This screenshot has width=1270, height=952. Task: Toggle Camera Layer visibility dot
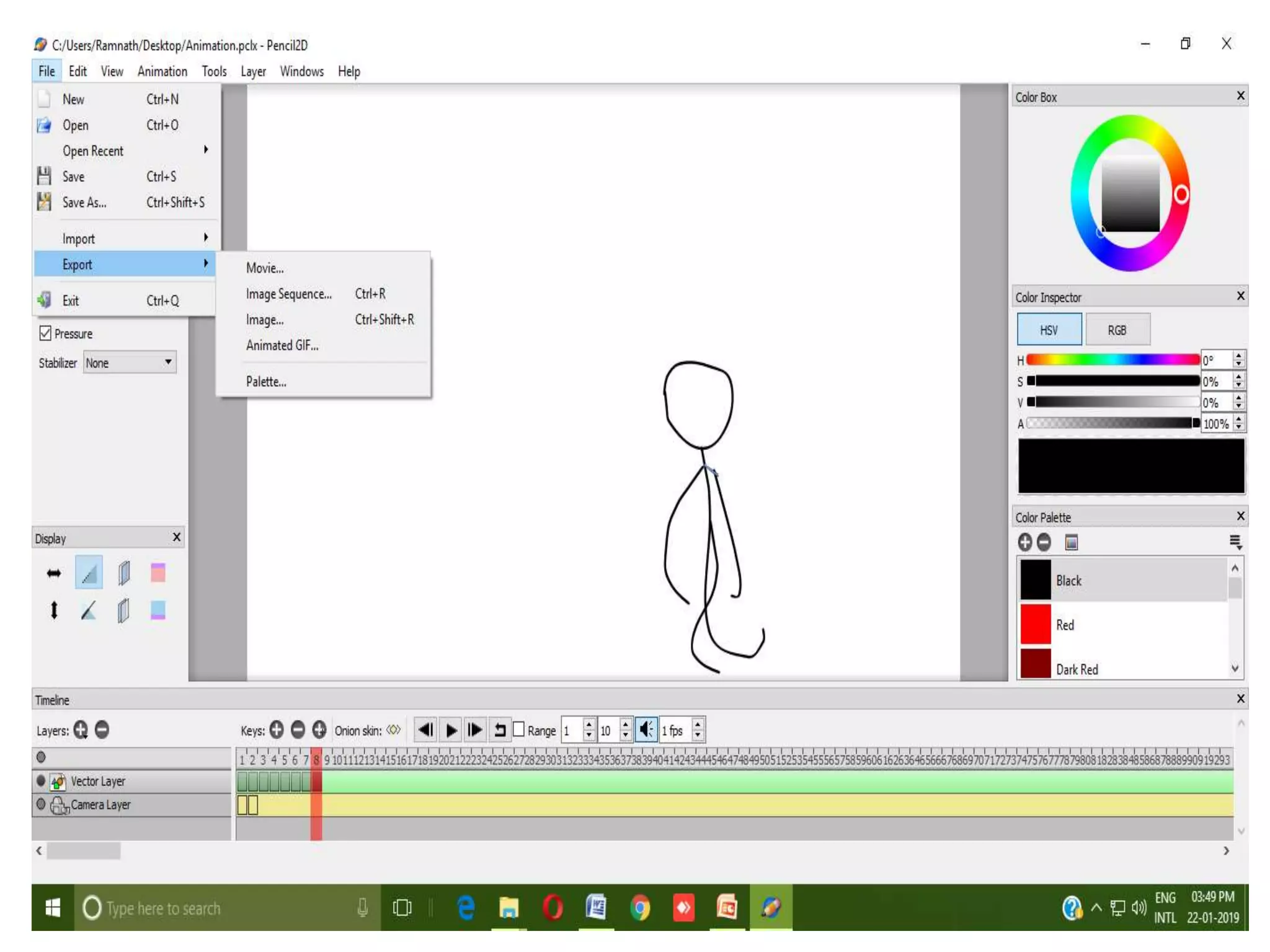41,804
